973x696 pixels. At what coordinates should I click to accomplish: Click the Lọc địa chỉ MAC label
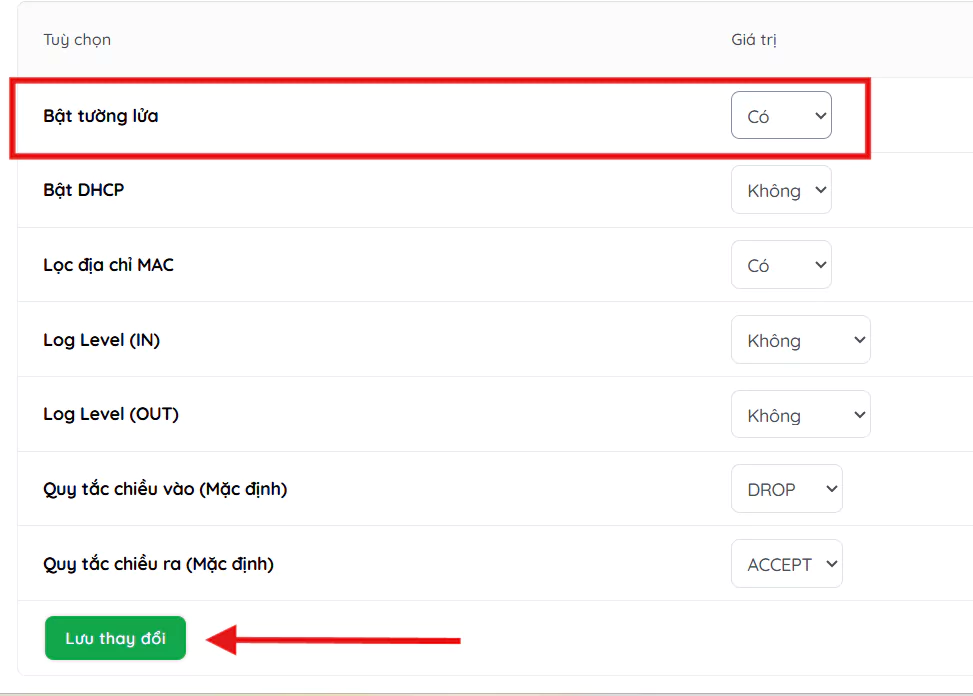(x=108, y=265)
